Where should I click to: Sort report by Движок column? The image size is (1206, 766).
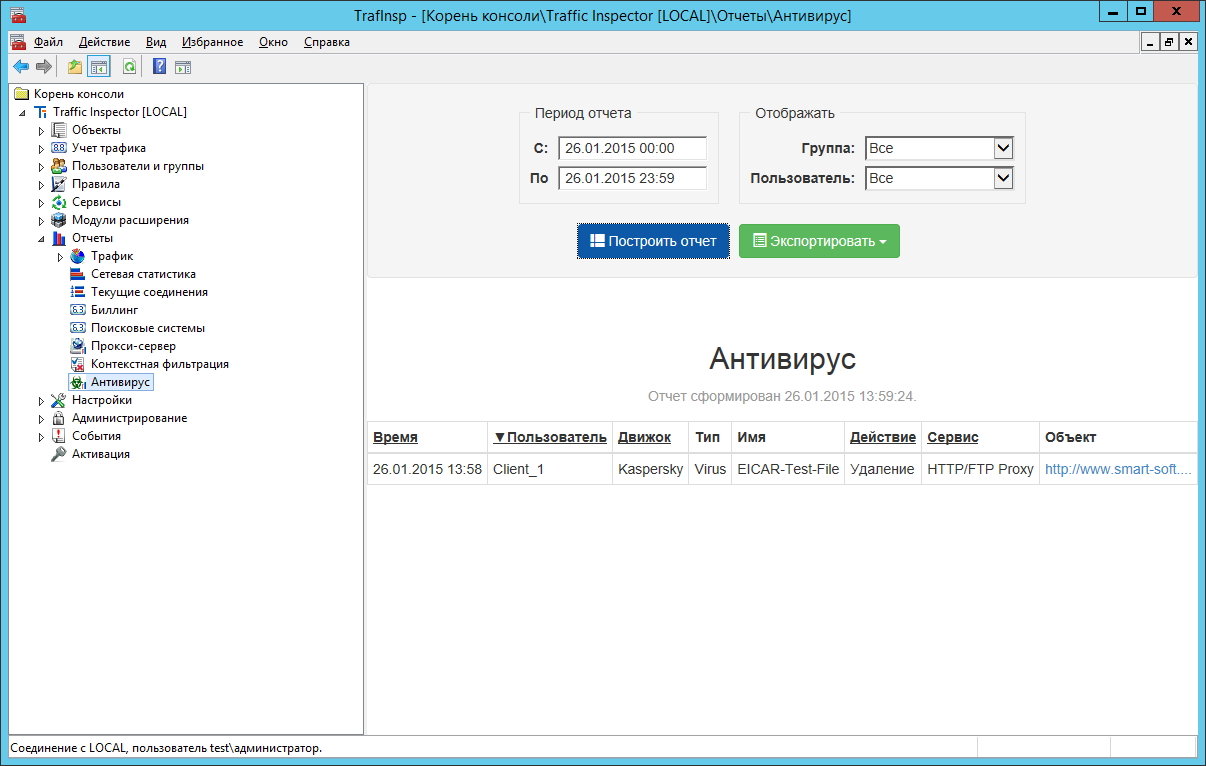644,437
